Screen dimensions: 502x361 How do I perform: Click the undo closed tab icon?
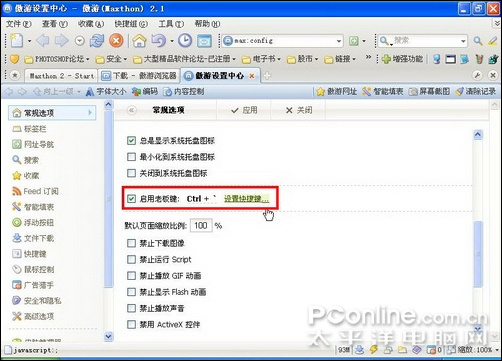[x=158, y=41]
